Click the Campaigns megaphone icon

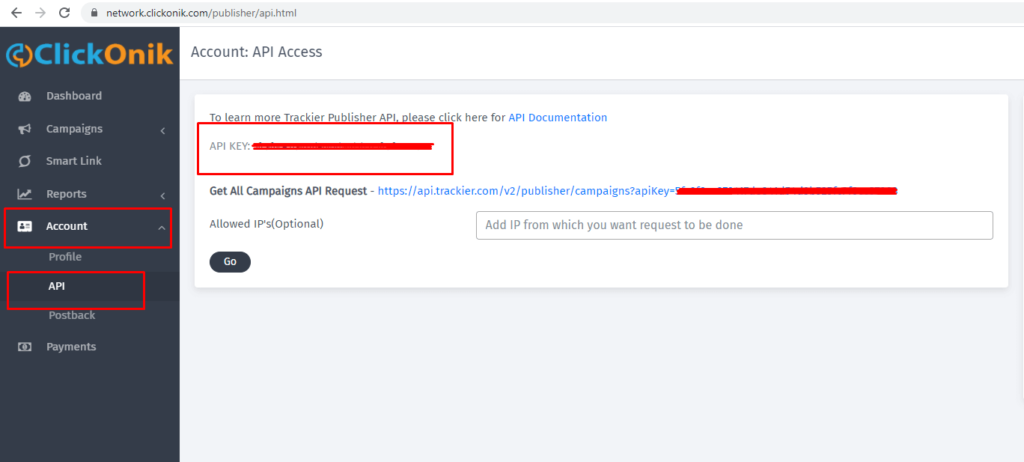[25, 129]
